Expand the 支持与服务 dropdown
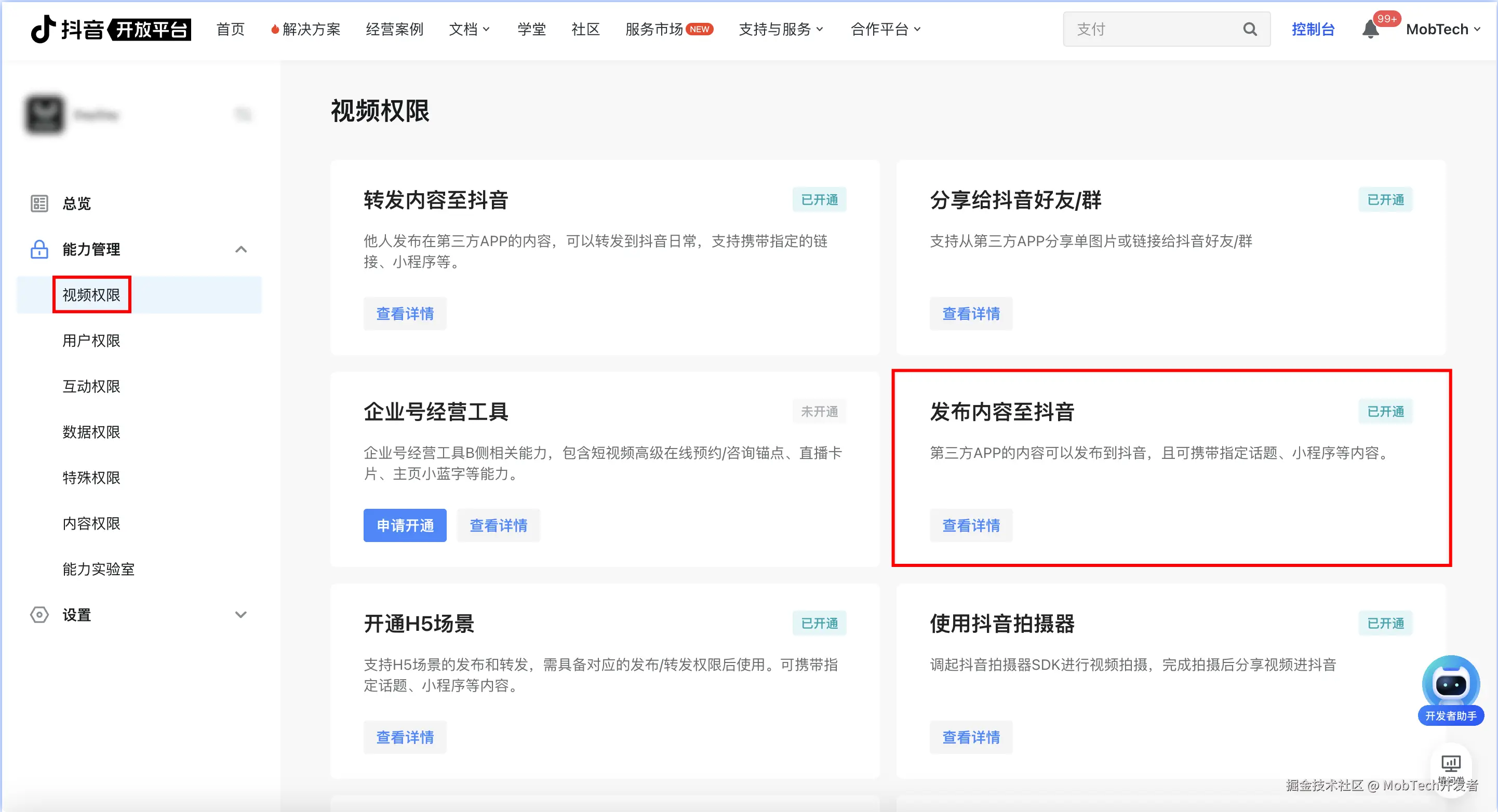This screenshot has height=812, width=1498. 781,29
